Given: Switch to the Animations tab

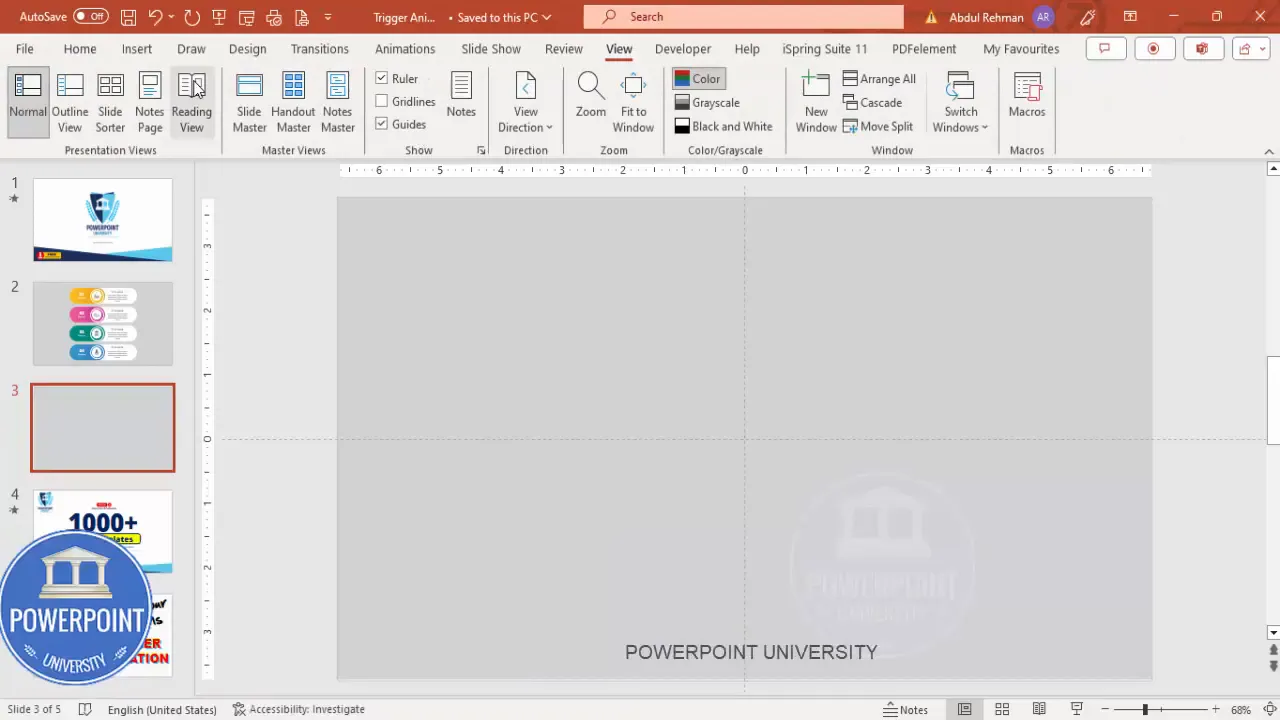Looking at the screenshot, I should tap(405, 49).
